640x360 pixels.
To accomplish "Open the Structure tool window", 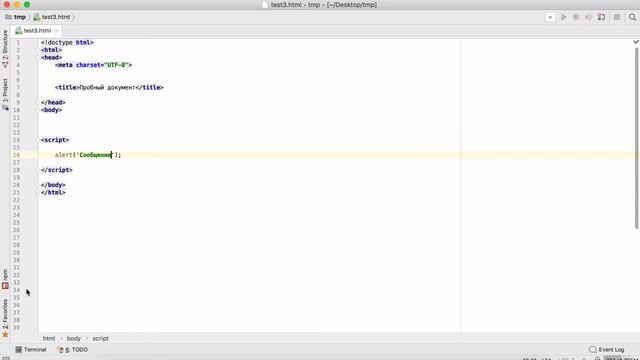I will click(5, 48).
